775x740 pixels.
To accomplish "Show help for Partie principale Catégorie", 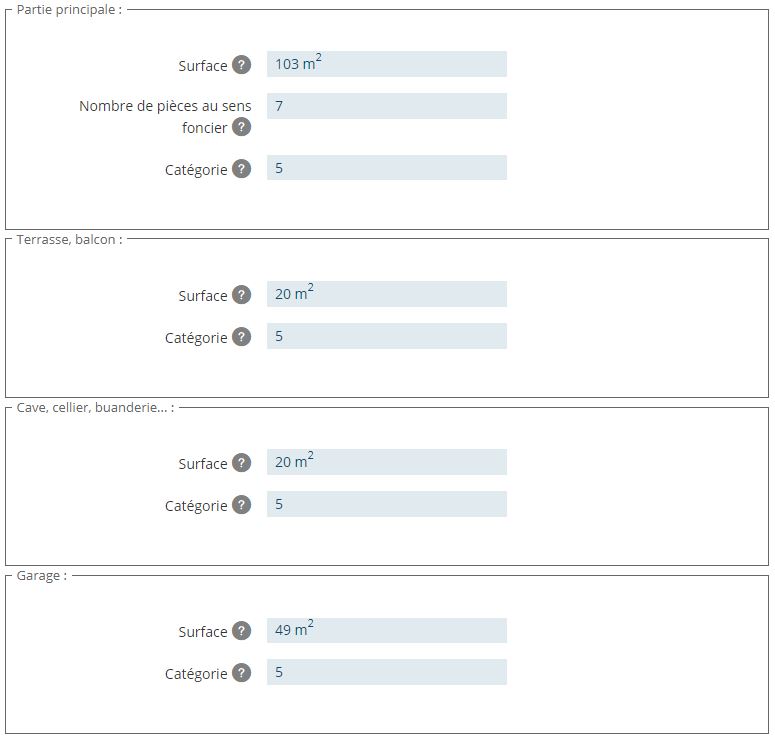I will pyautogui.click(x=241, y=169).
